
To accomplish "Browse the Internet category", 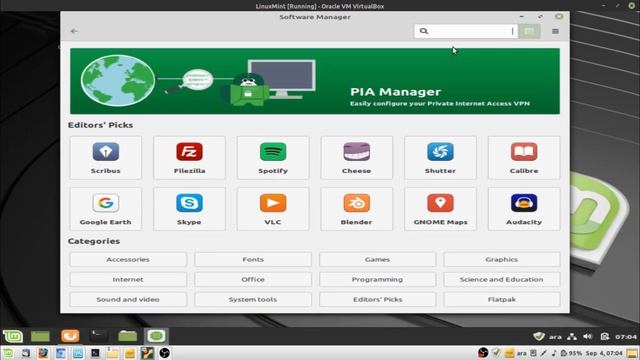I will coord(128,280).
